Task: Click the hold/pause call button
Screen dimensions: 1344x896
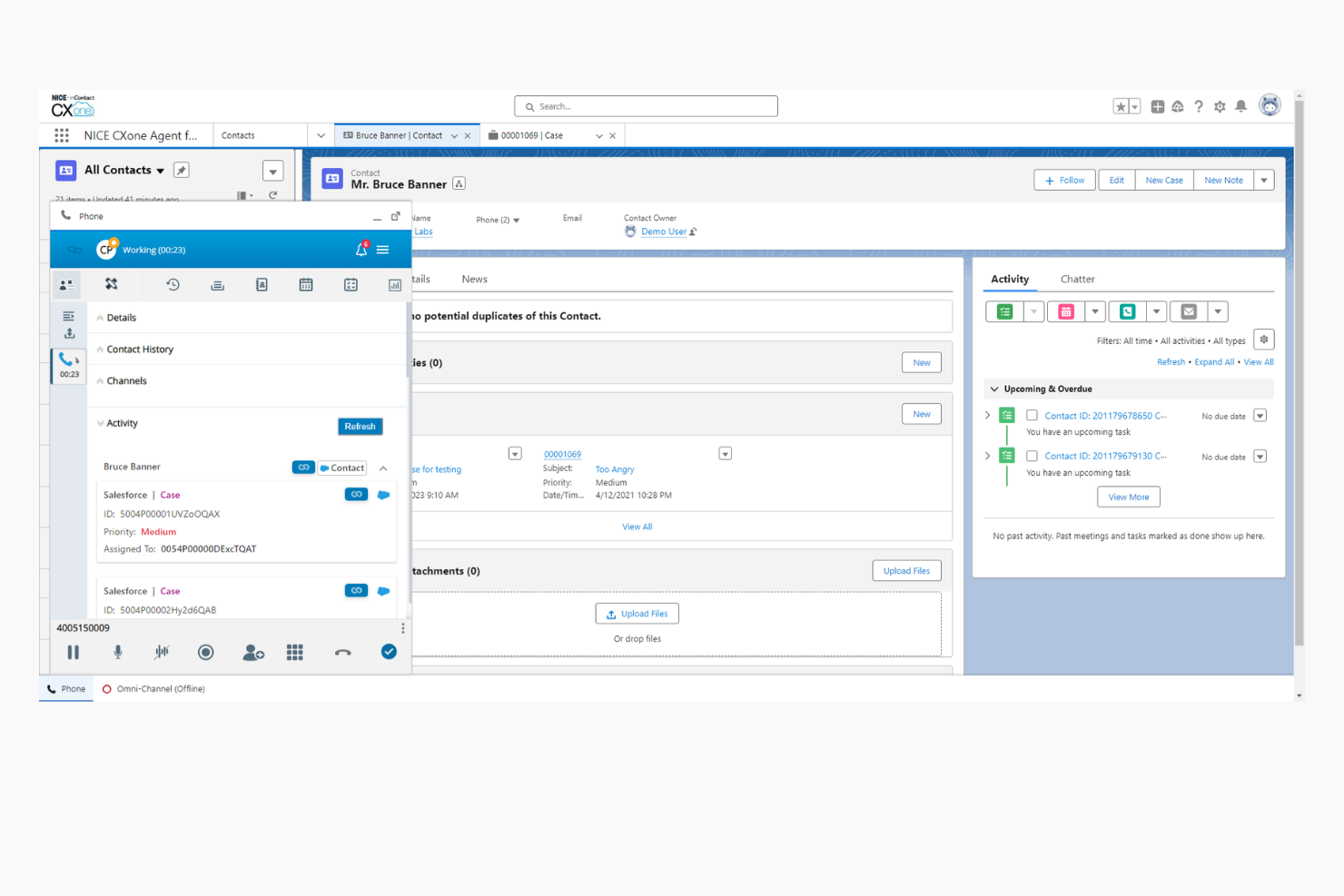Action: tap(74, 652)
